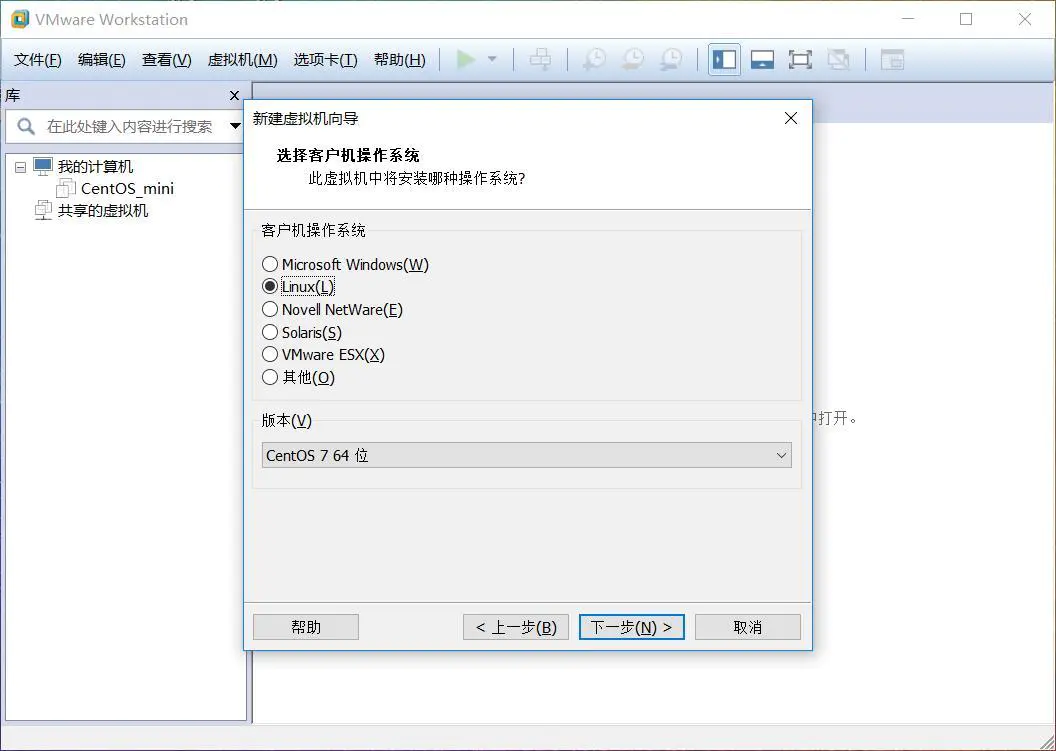Collapse the 我的计算机 tree node
Image resolution: width=1056 pixels, height=751 pixels.
20,167
